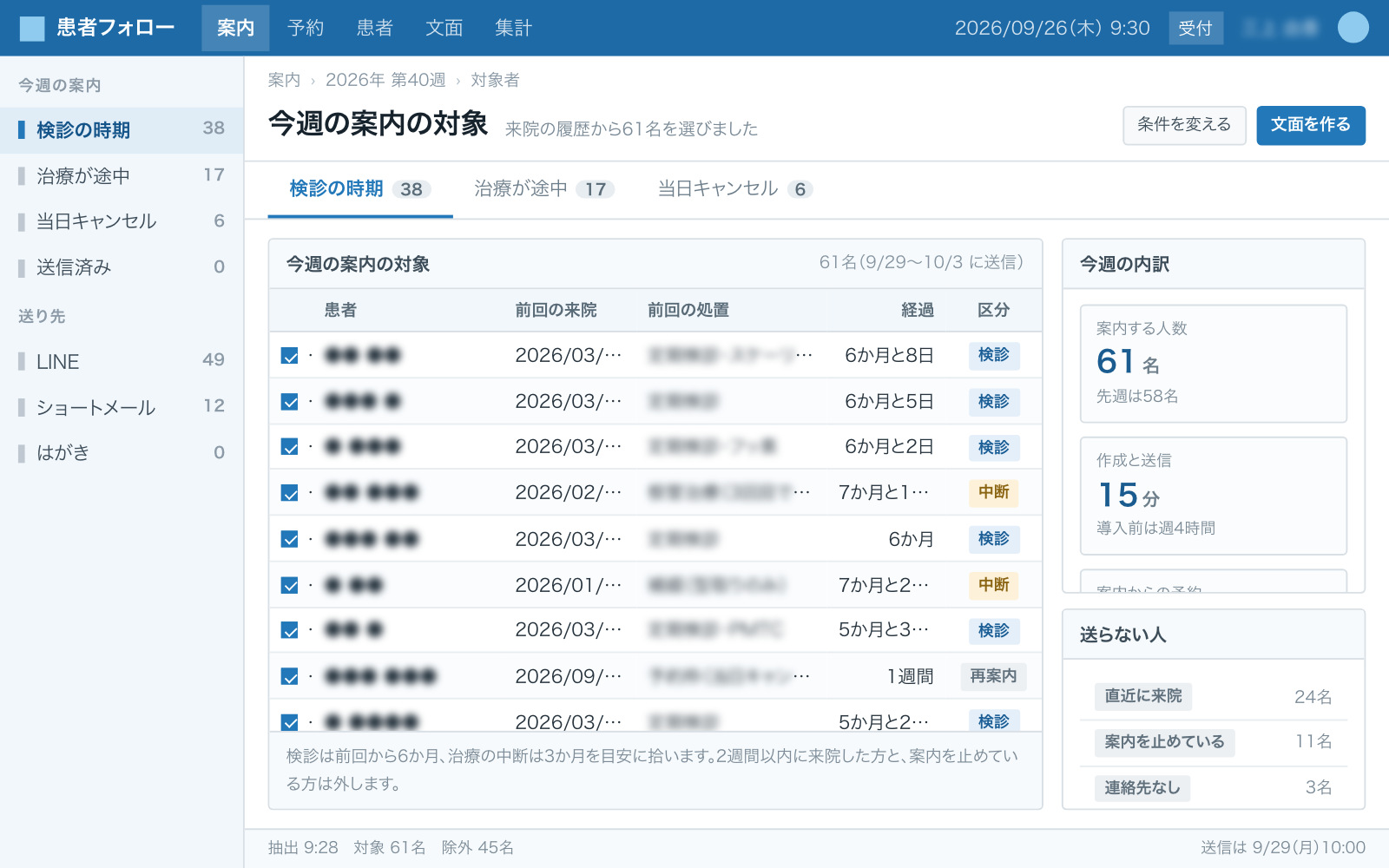
Task: Open the 文面 menu in top bar
Action: (444, 28)
